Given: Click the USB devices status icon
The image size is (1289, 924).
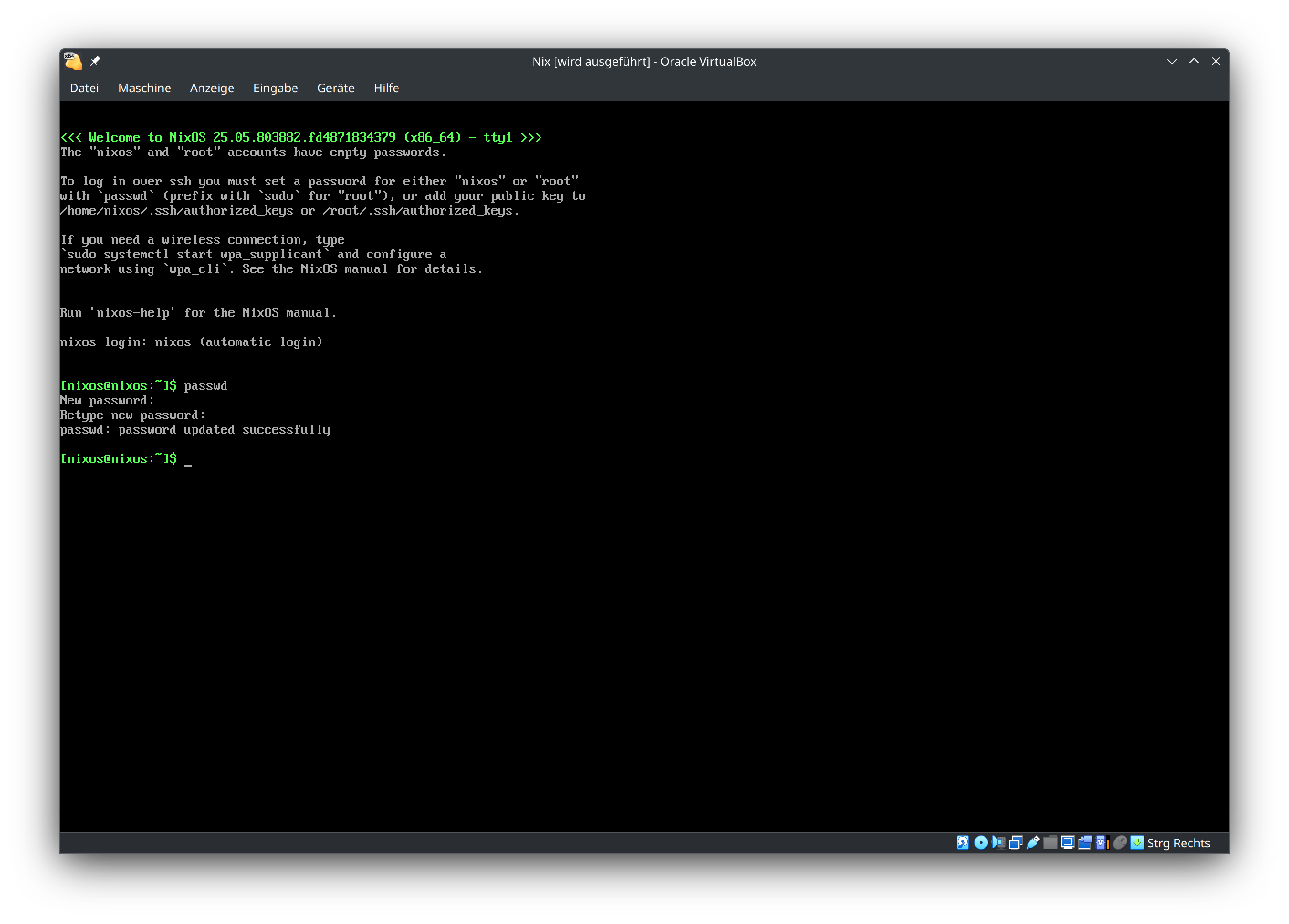Looking at the screenshot, I should (x=1033, y=843).
